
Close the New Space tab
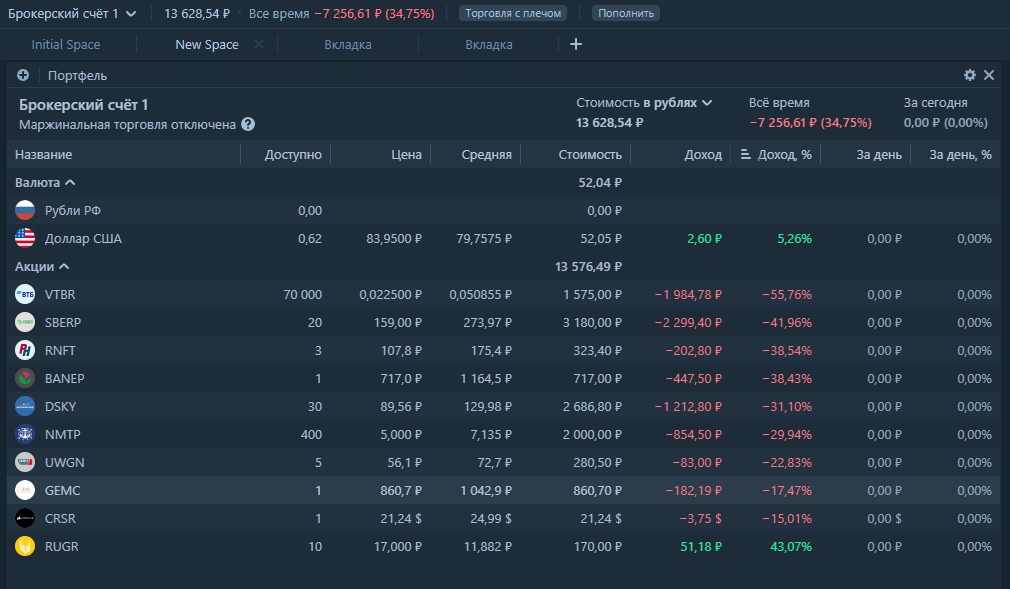pos(259,44)
